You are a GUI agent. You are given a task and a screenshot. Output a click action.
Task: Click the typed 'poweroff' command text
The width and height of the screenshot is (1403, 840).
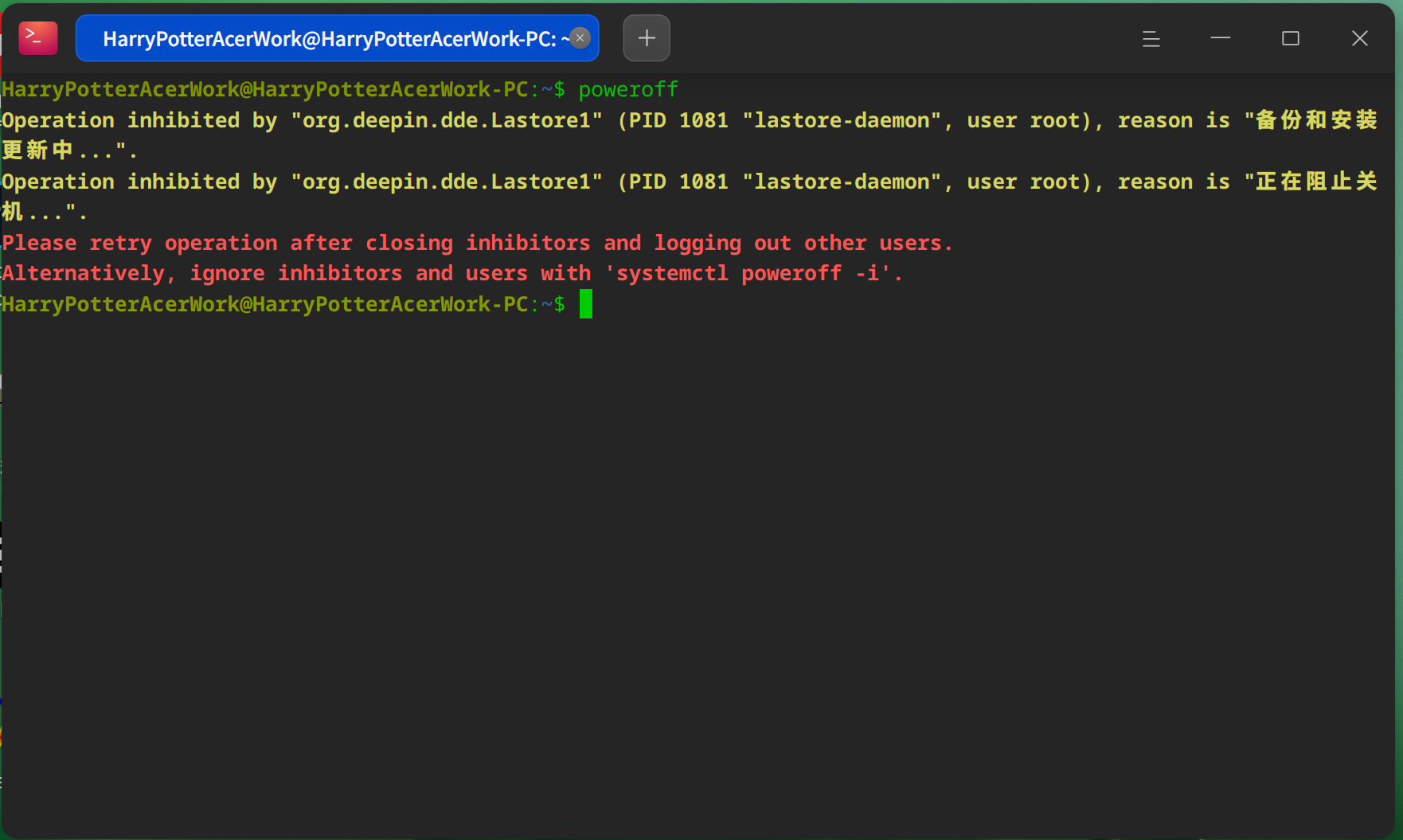tap(628, 90)
